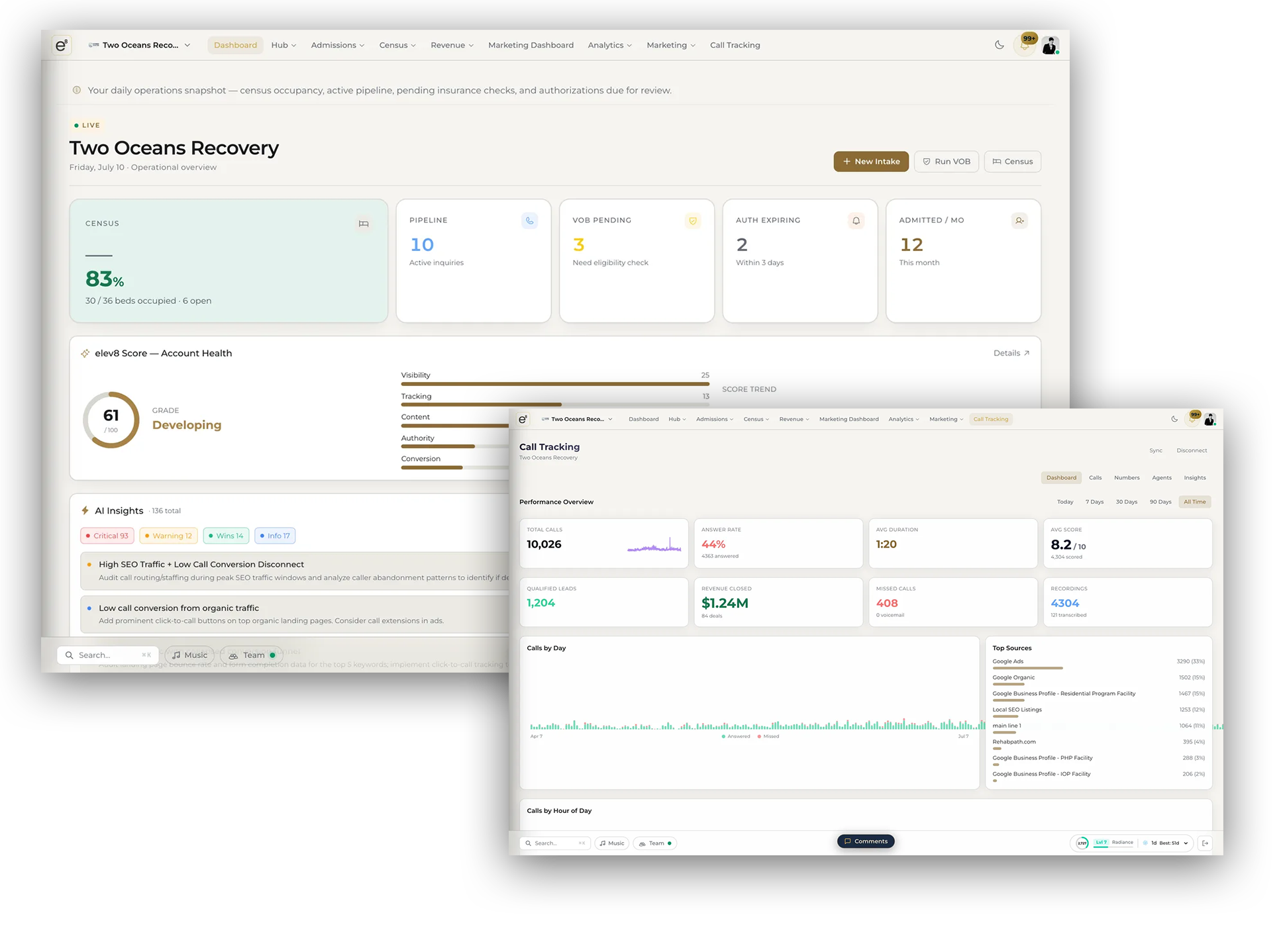Viewport: 1283px width, 952px height.
Task: Select the Today time range
Action: [x=1065, y=502]
